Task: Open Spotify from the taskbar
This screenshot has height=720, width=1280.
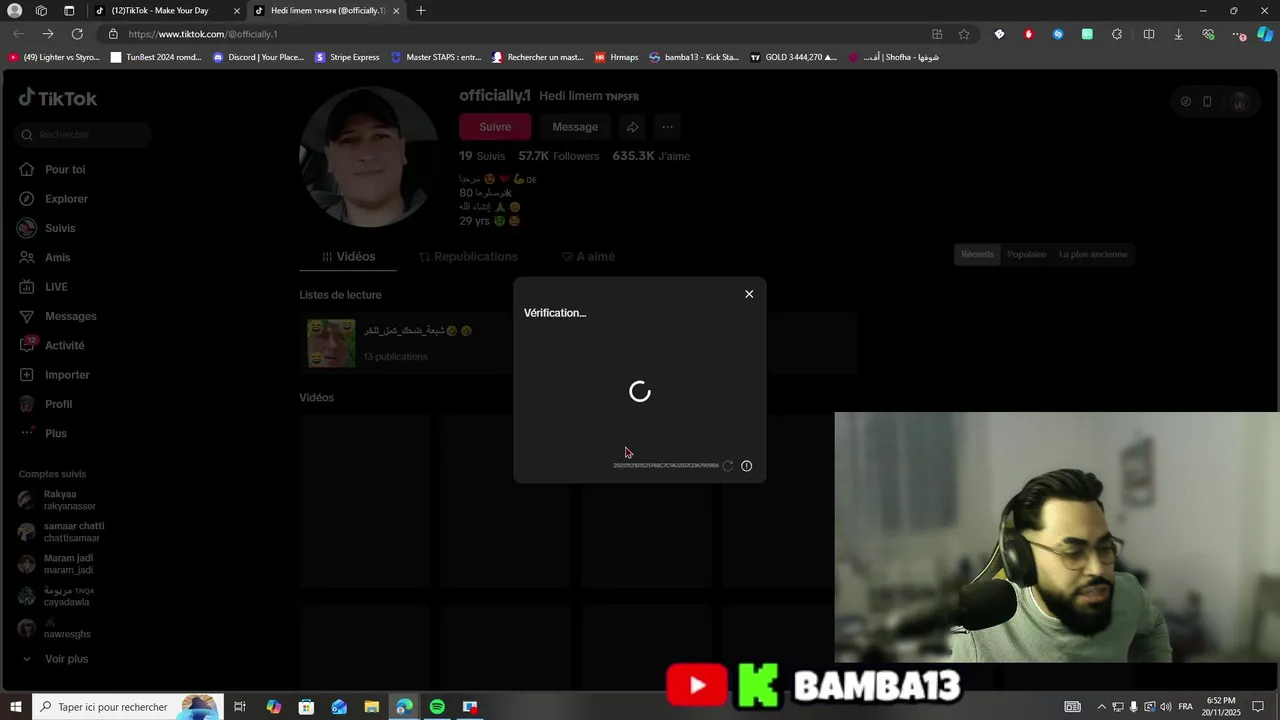Action: pos(437,707)
